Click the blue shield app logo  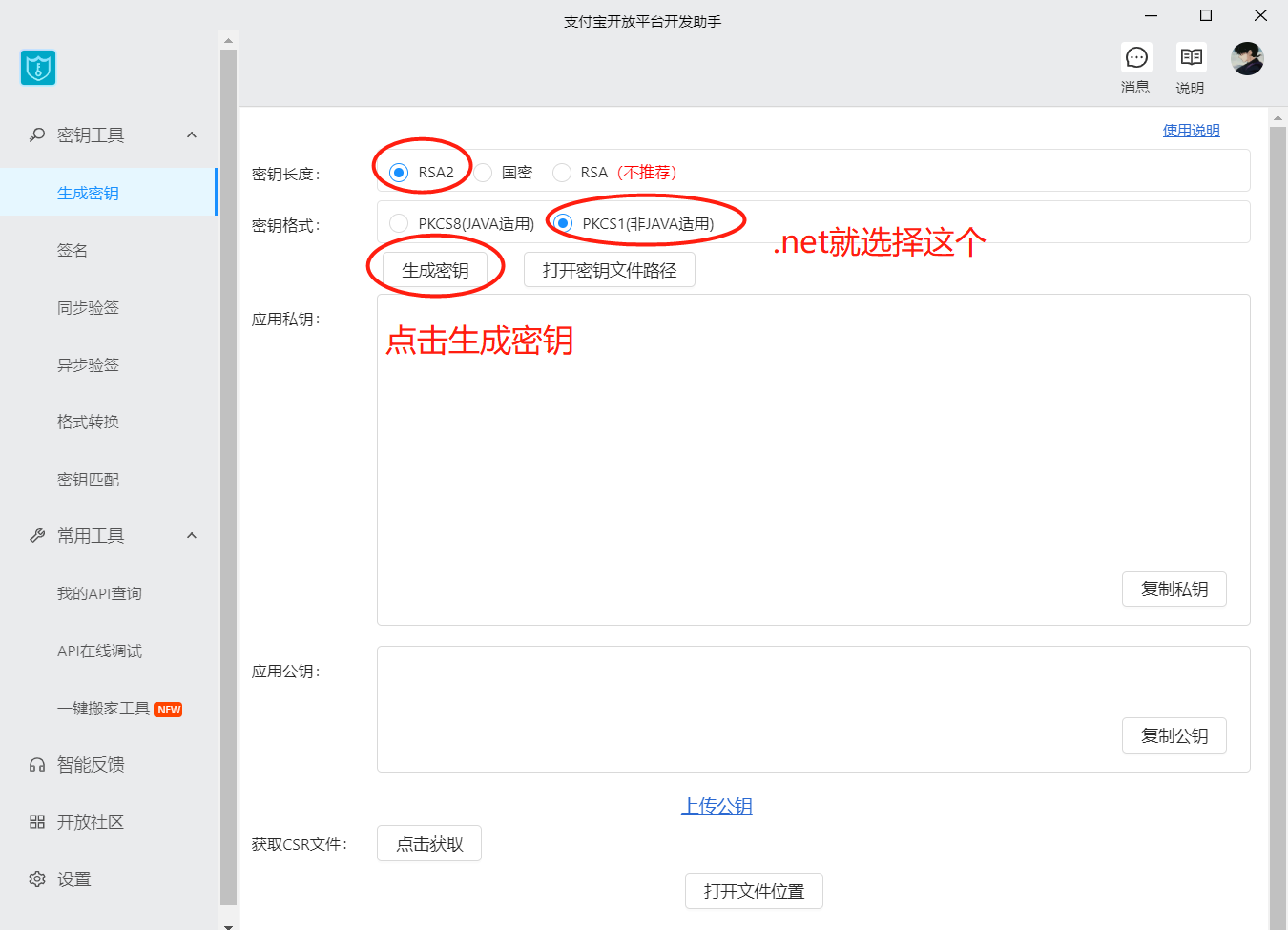pos(38,68)
